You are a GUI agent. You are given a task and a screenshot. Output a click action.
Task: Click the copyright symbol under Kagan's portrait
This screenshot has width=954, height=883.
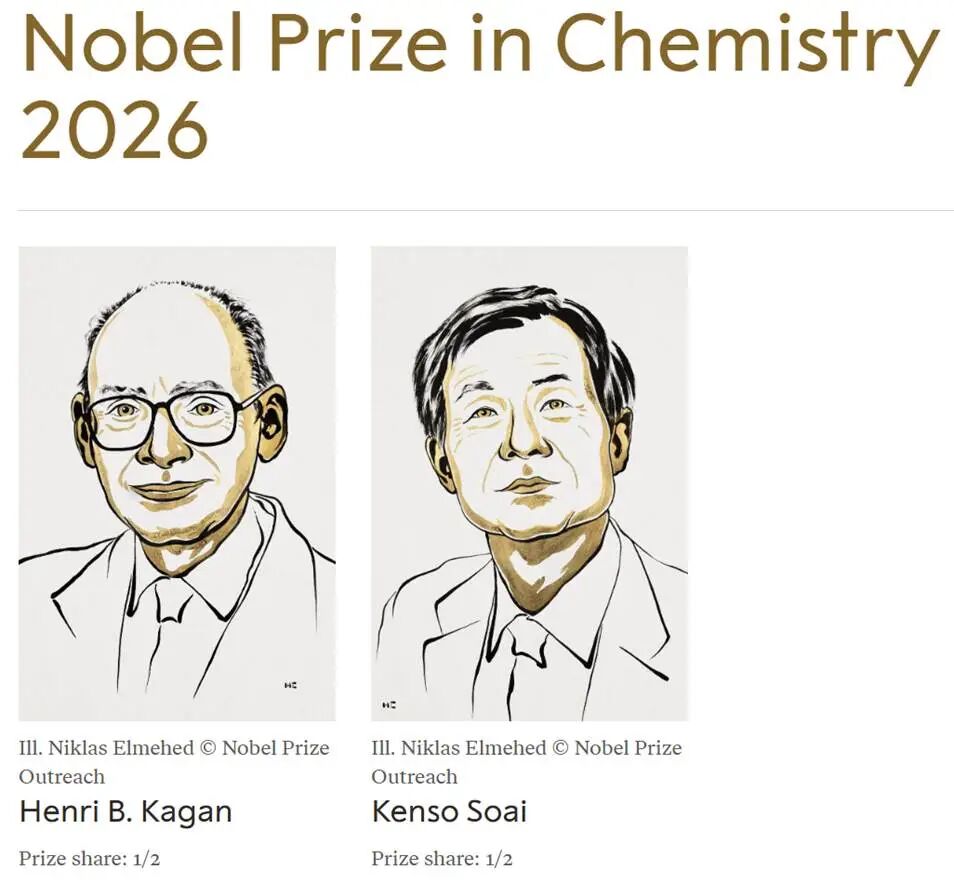coord(207,748)
